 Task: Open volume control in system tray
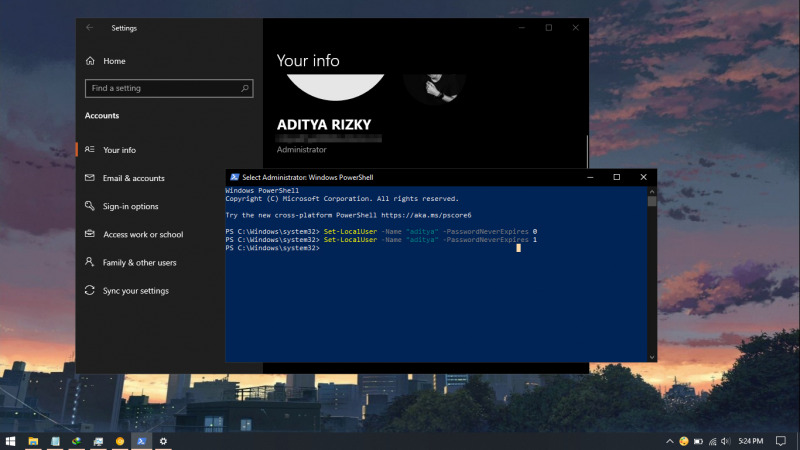726,441
